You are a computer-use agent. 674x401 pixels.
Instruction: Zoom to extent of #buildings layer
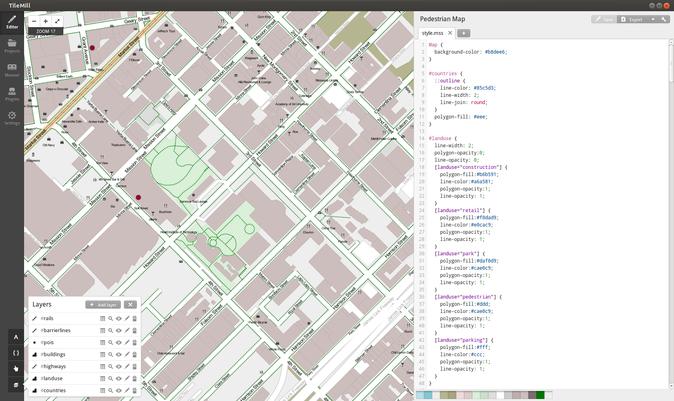click(110, 355)
